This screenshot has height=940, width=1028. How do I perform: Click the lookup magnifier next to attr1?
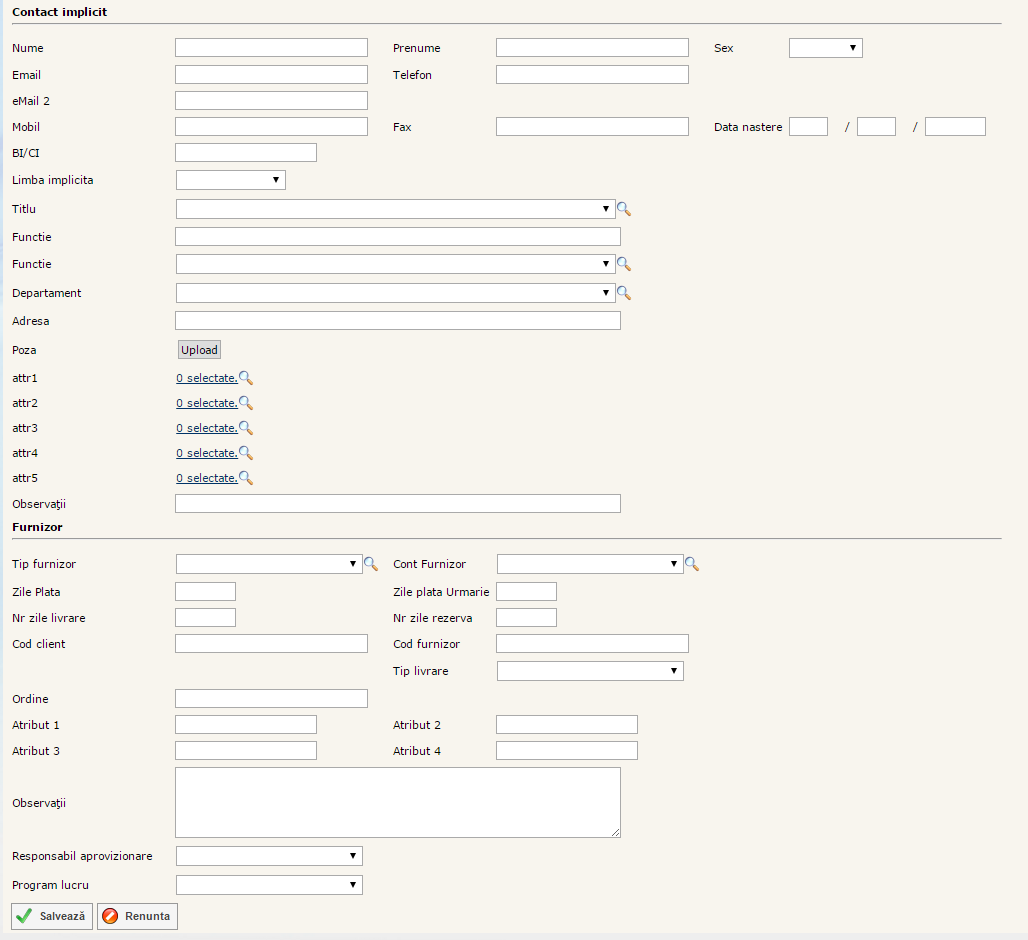pos(246,378)
